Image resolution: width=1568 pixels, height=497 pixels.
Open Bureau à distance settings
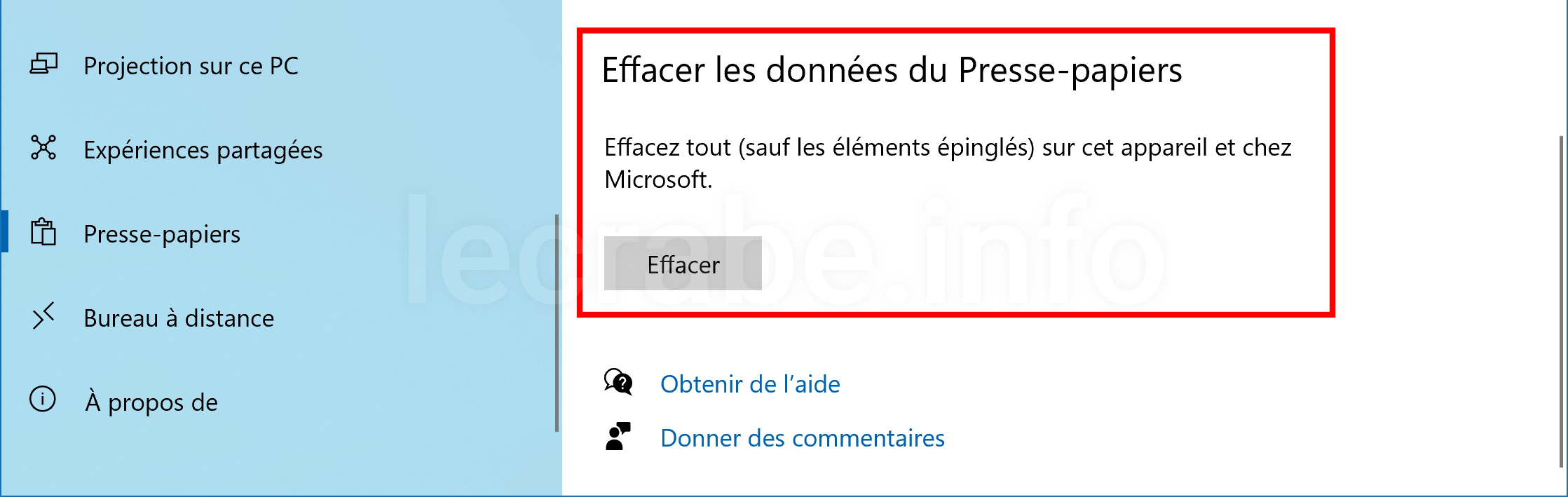[179, 318]
